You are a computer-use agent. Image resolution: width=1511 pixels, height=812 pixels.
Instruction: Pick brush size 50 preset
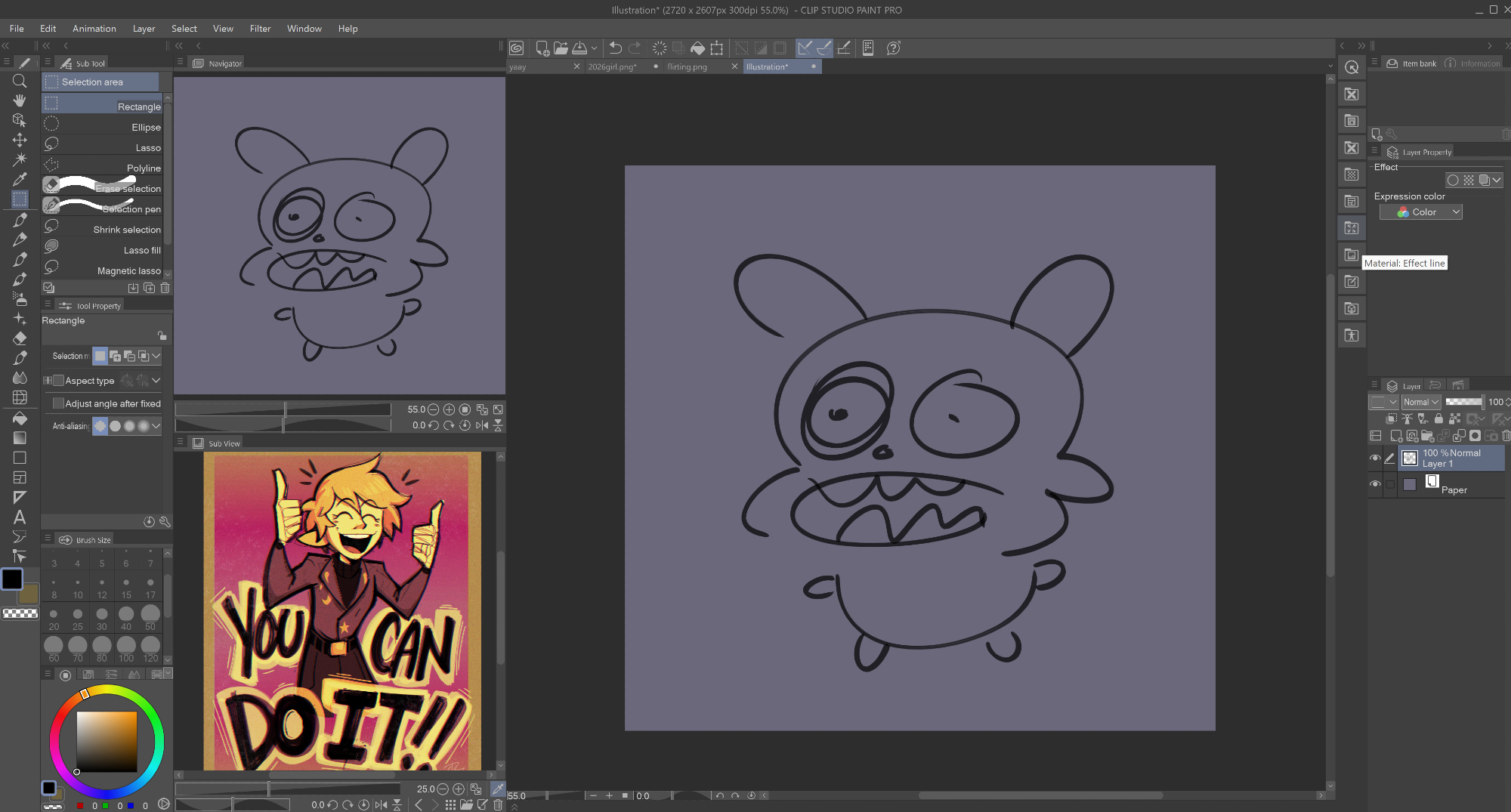coord(150,616)
